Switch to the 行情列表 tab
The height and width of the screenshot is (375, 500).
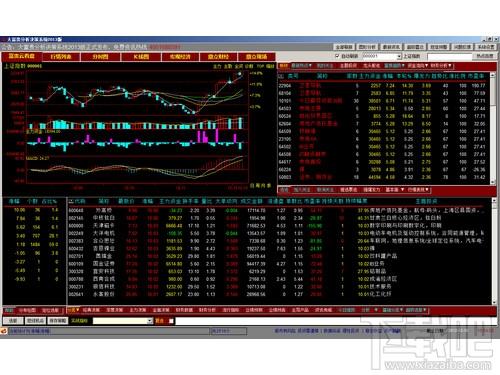(x=61, y=57)
